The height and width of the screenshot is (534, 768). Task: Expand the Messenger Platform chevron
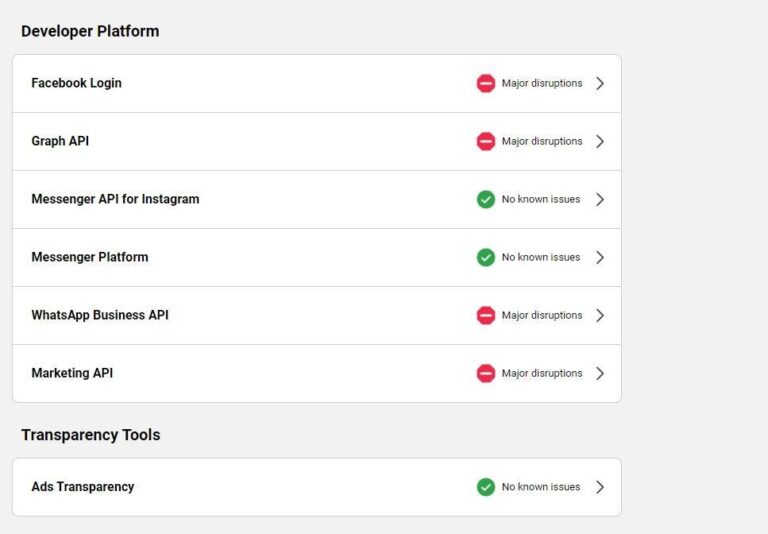point(600,257)
